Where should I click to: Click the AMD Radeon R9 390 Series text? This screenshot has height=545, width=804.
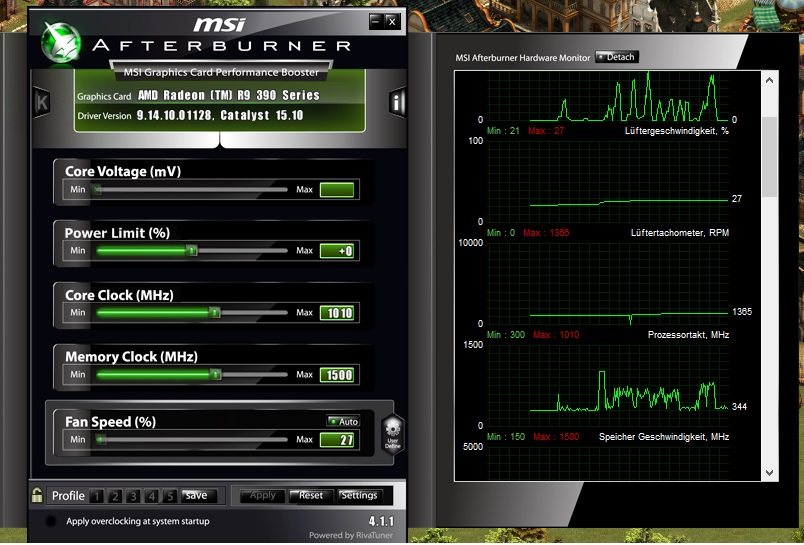[229, 95]
